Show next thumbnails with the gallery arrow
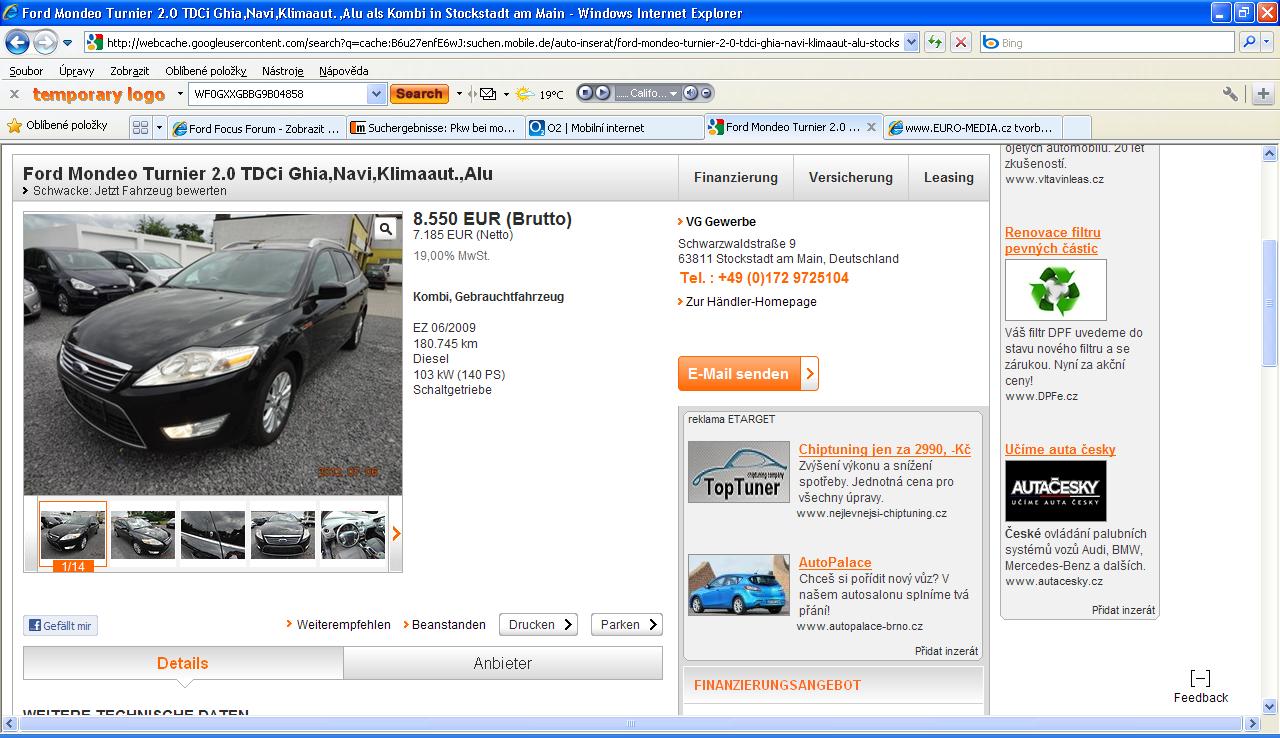Viewport: 1280px width, 738px height. pos(396,534)
